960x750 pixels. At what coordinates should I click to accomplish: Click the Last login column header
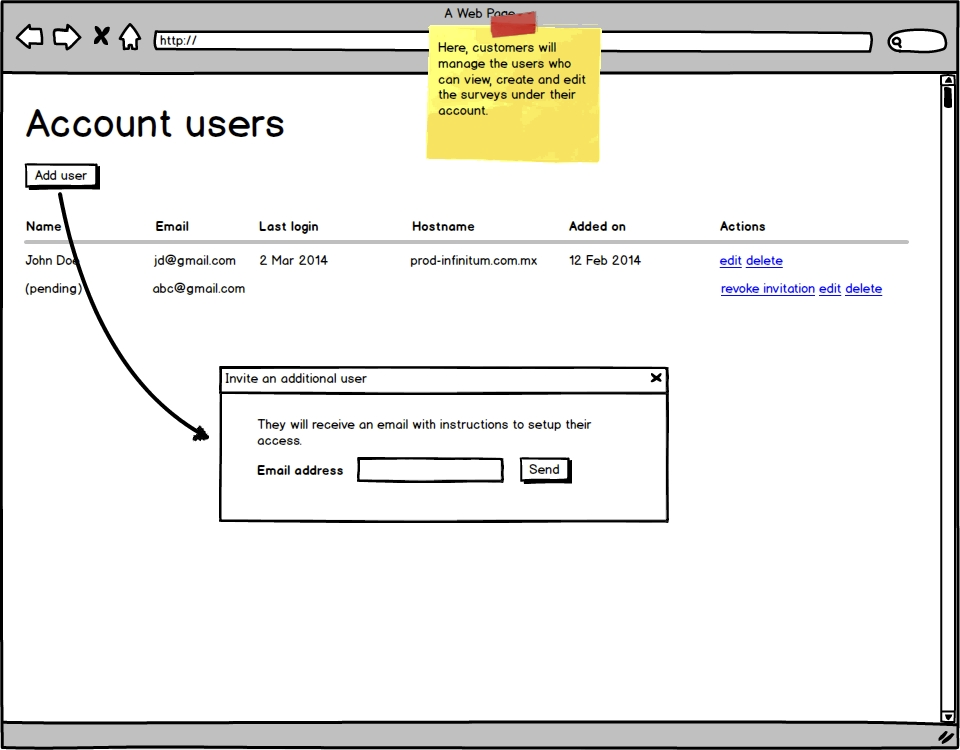point(288,227)
